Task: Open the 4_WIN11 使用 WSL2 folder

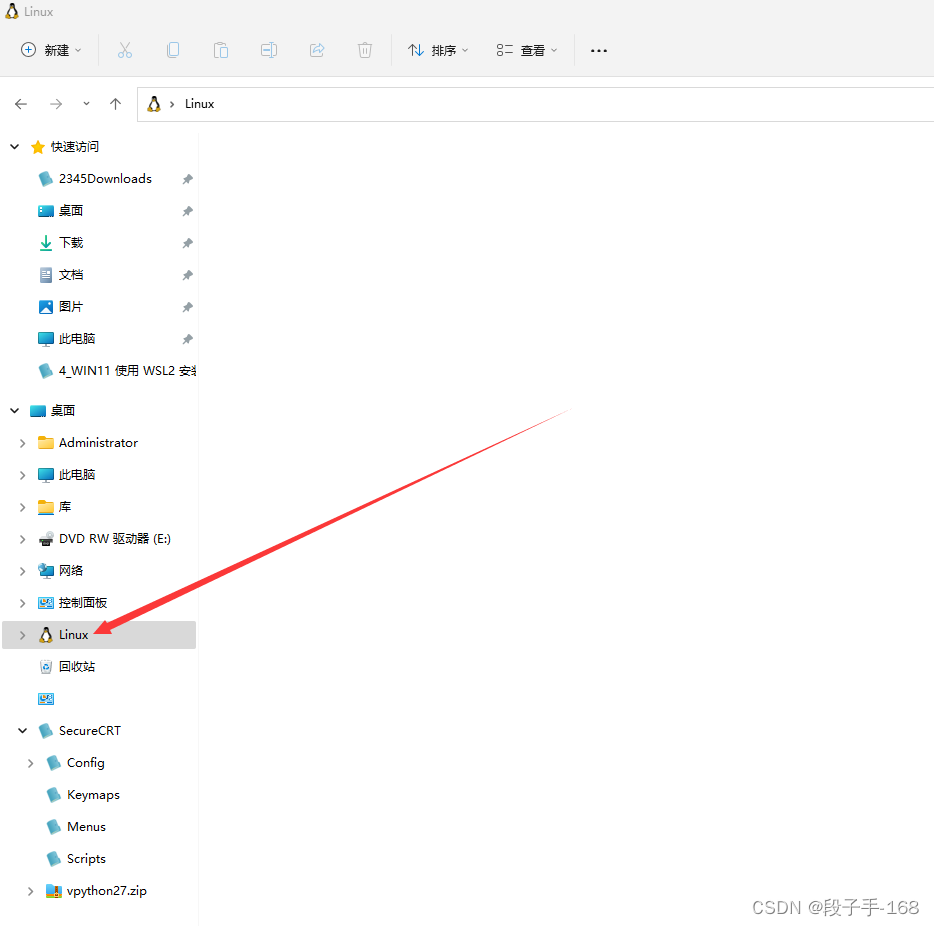Action: (127, 371)
